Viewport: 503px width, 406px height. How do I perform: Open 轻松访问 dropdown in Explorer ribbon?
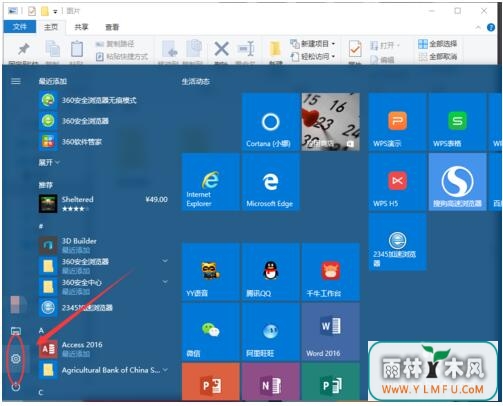pos(312,56)
